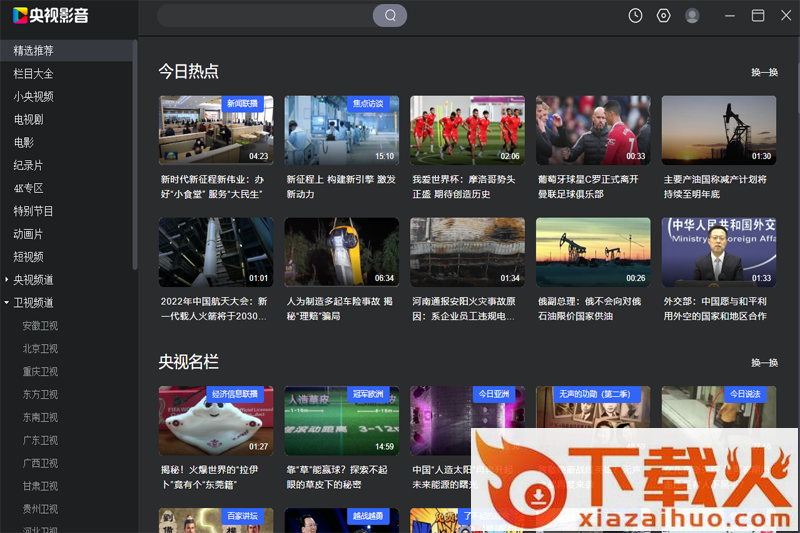Play the oil pump sunset 01:30 video
Screen dimensions: 800x533
719,130
